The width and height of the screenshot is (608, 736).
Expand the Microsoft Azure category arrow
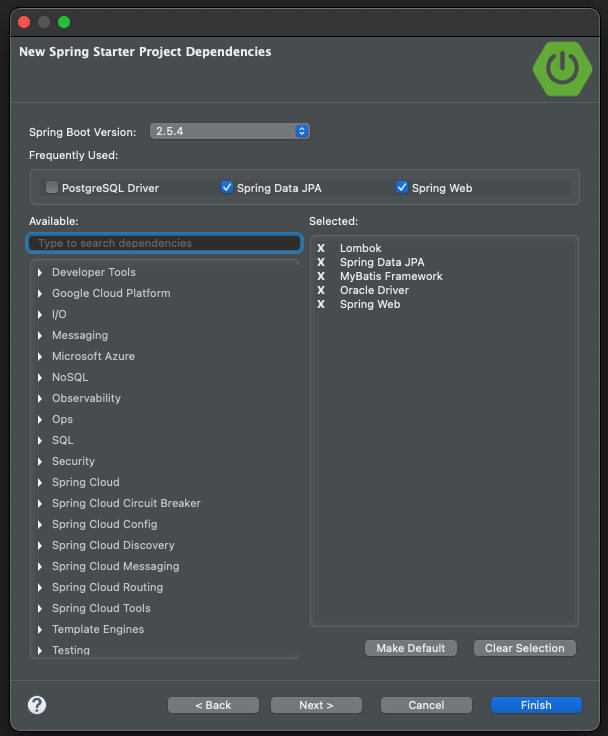(x=40, y=356)
